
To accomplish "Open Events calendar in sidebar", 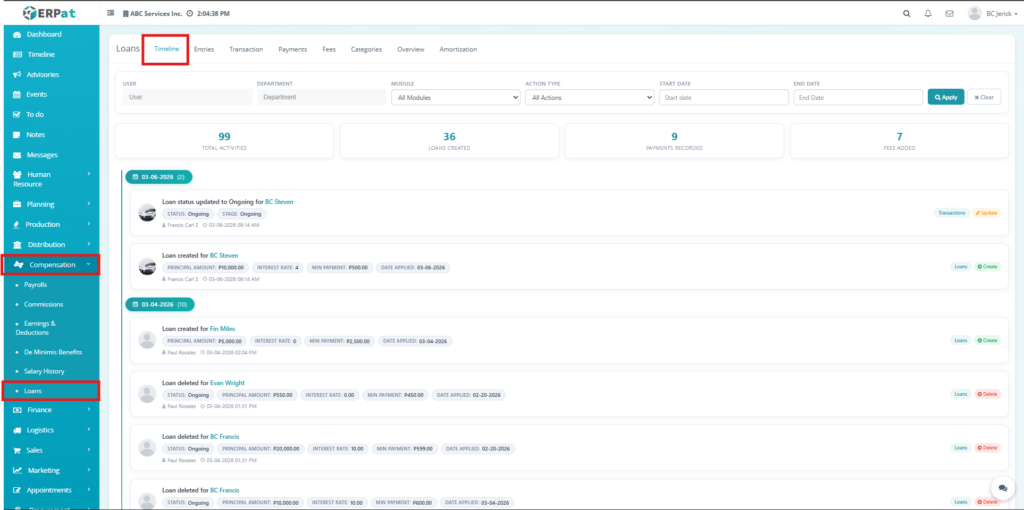I will click(x=36, y=94).
